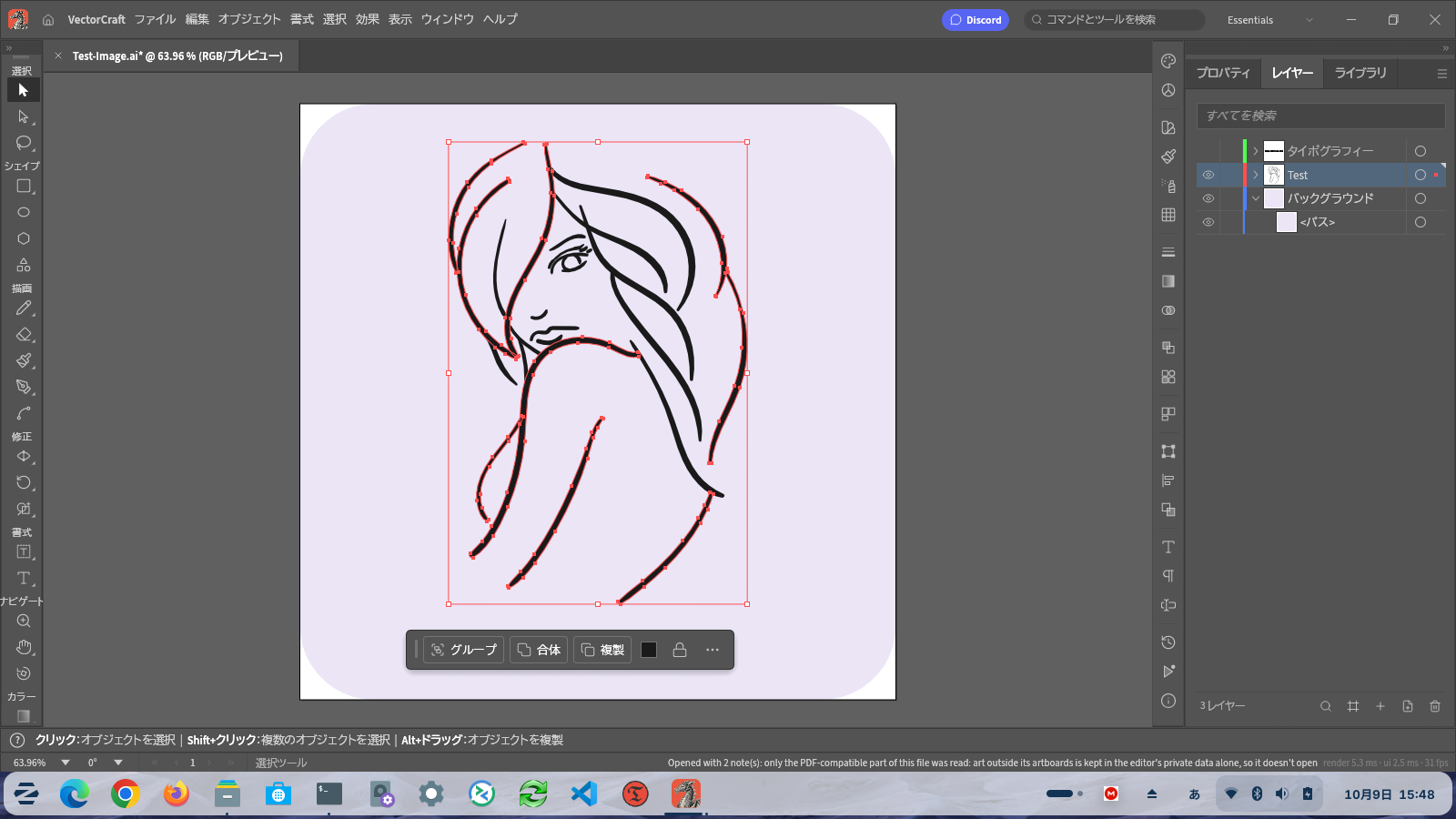Delete layer with the trash icon
This screenshot has width=1456, height=819.
pyautogui.click(x=1435, y=706)
